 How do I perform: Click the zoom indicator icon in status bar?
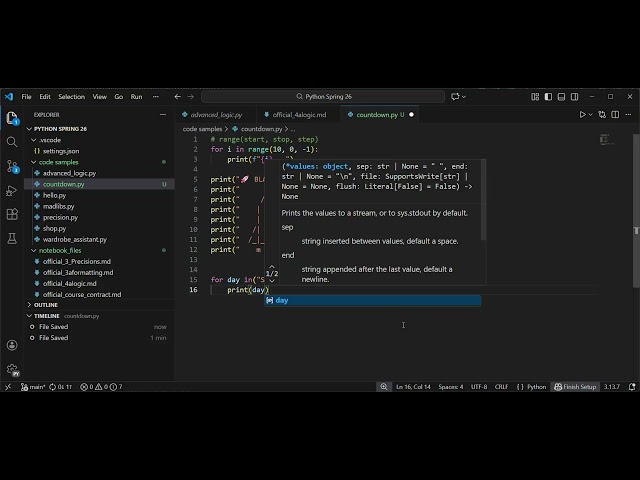click(384, 387)
